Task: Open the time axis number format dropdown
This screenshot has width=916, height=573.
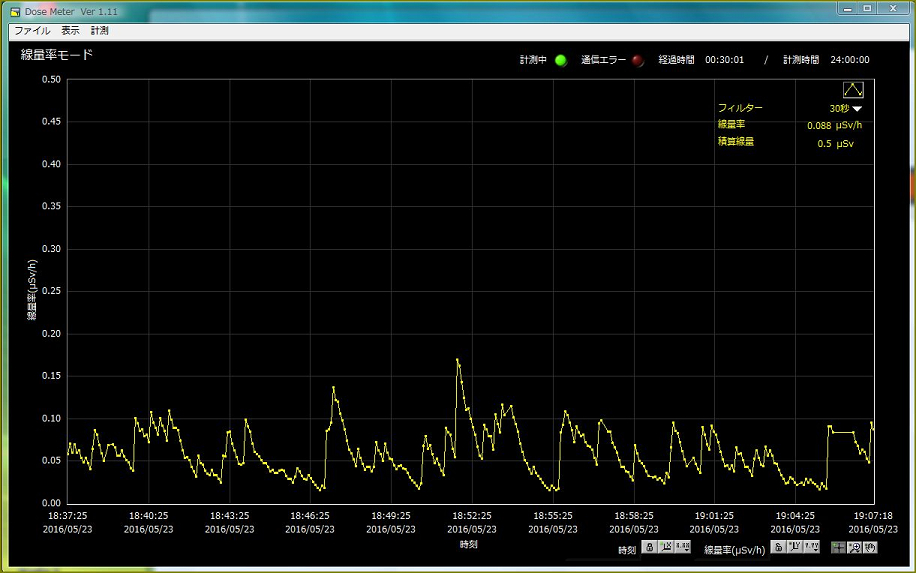Action: (683, 547)
